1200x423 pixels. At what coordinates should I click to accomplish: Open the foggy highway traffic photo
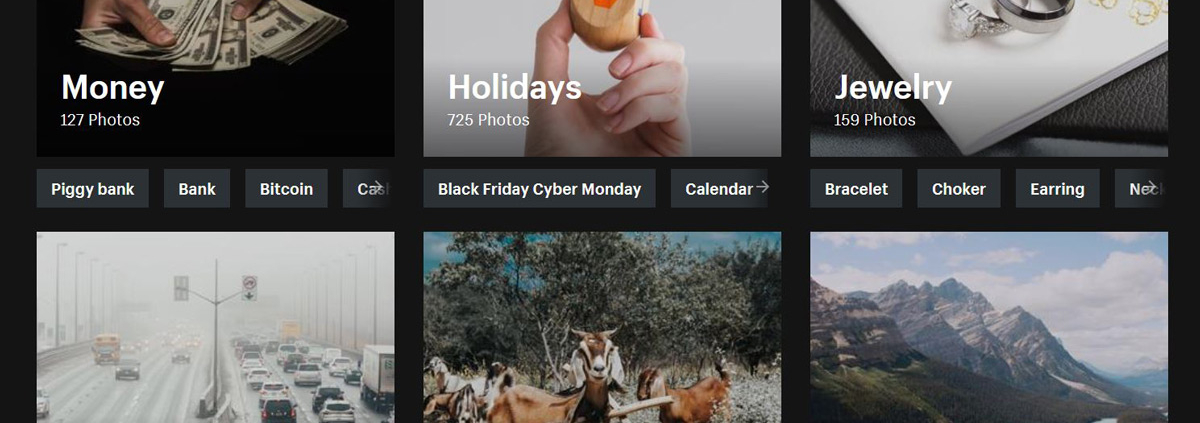[215, 327]
